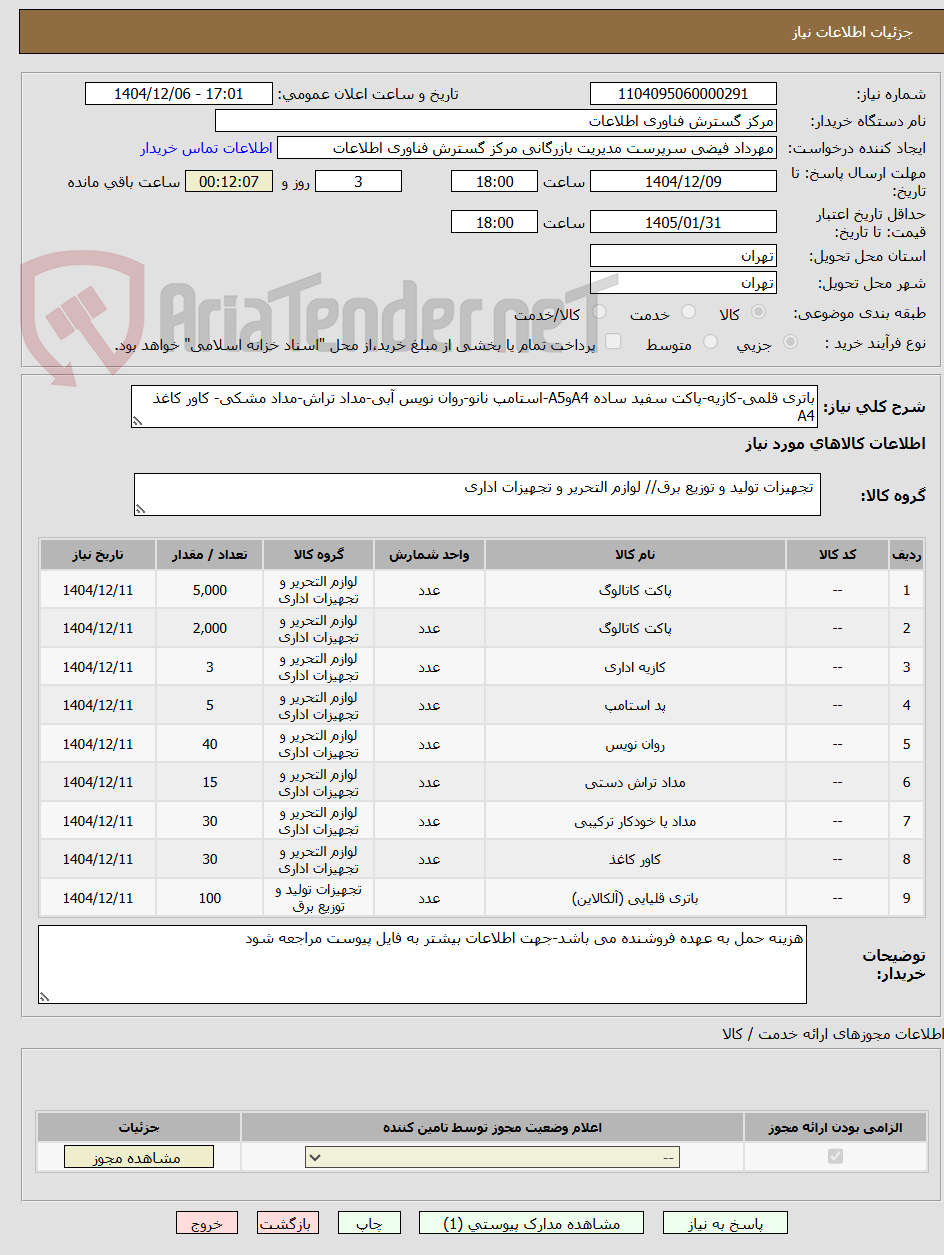
Task: Click the شرح کلی نیاز description textarea
Action: [476, 406]
